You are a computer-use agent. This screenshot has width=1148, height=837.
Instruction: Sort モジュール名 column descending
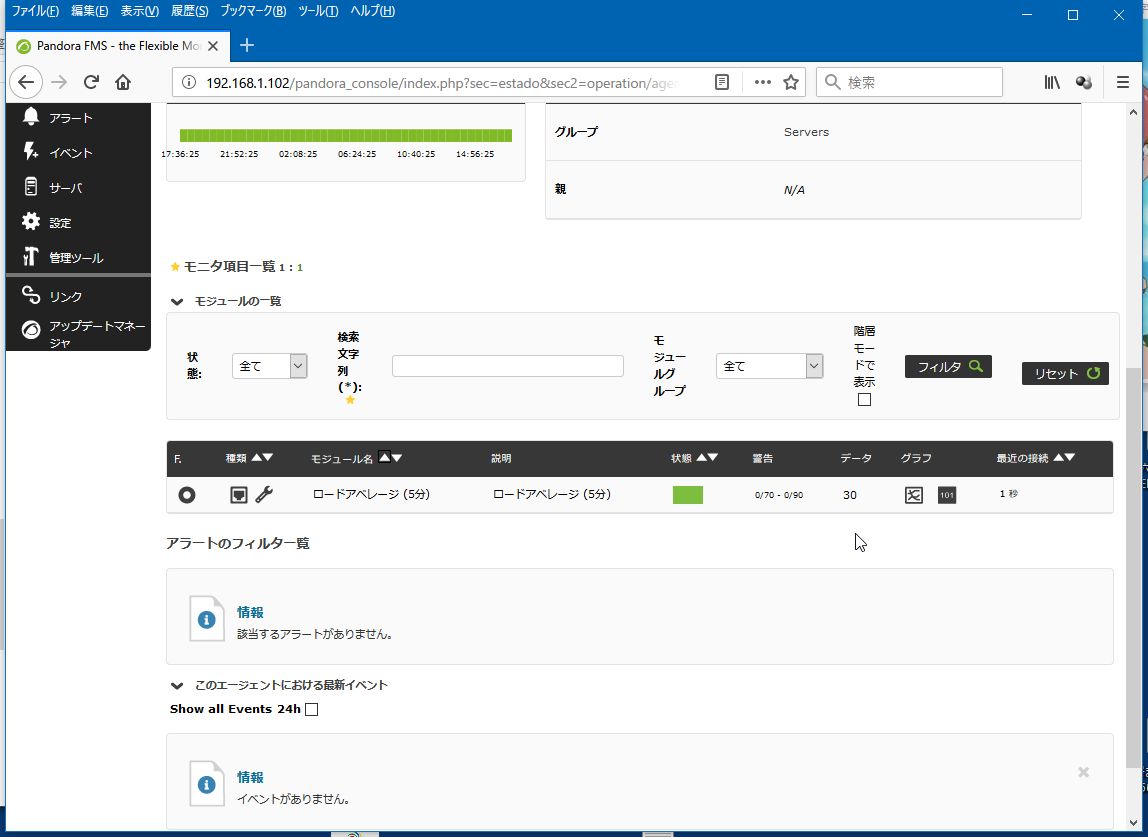pos(397,458)
